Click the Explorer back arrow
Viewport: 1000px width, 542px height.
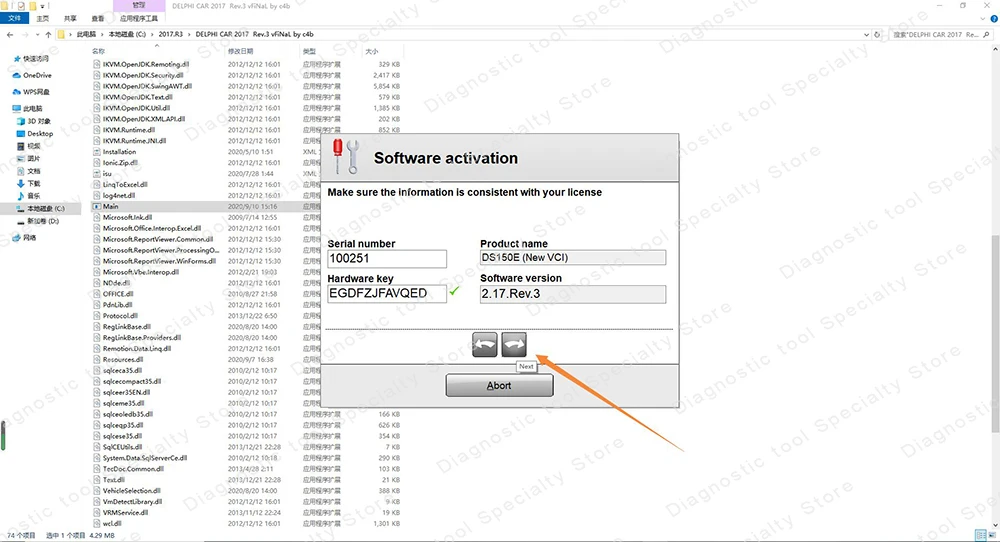(10, 34)
